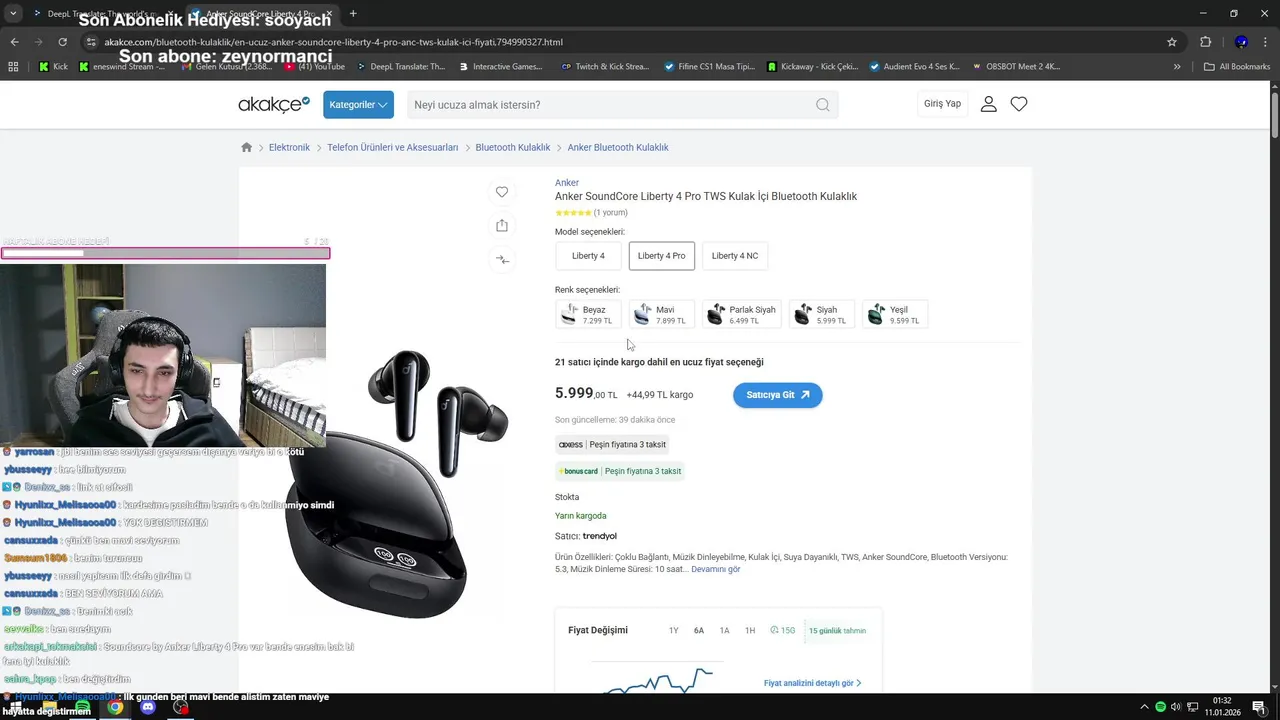
Task: Select the 1Y price history range
Action: tap(673, 631)
